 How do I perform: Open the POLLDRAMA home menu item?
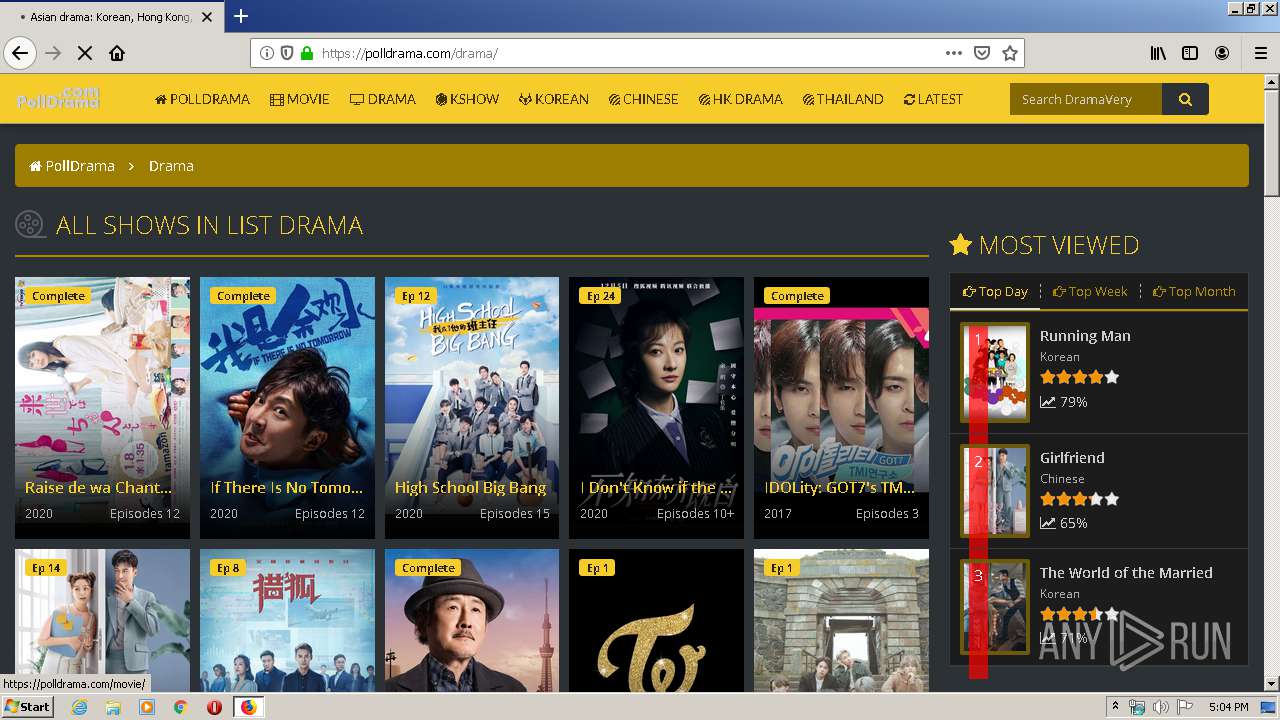pyautogui.click(x=202, y=99)
